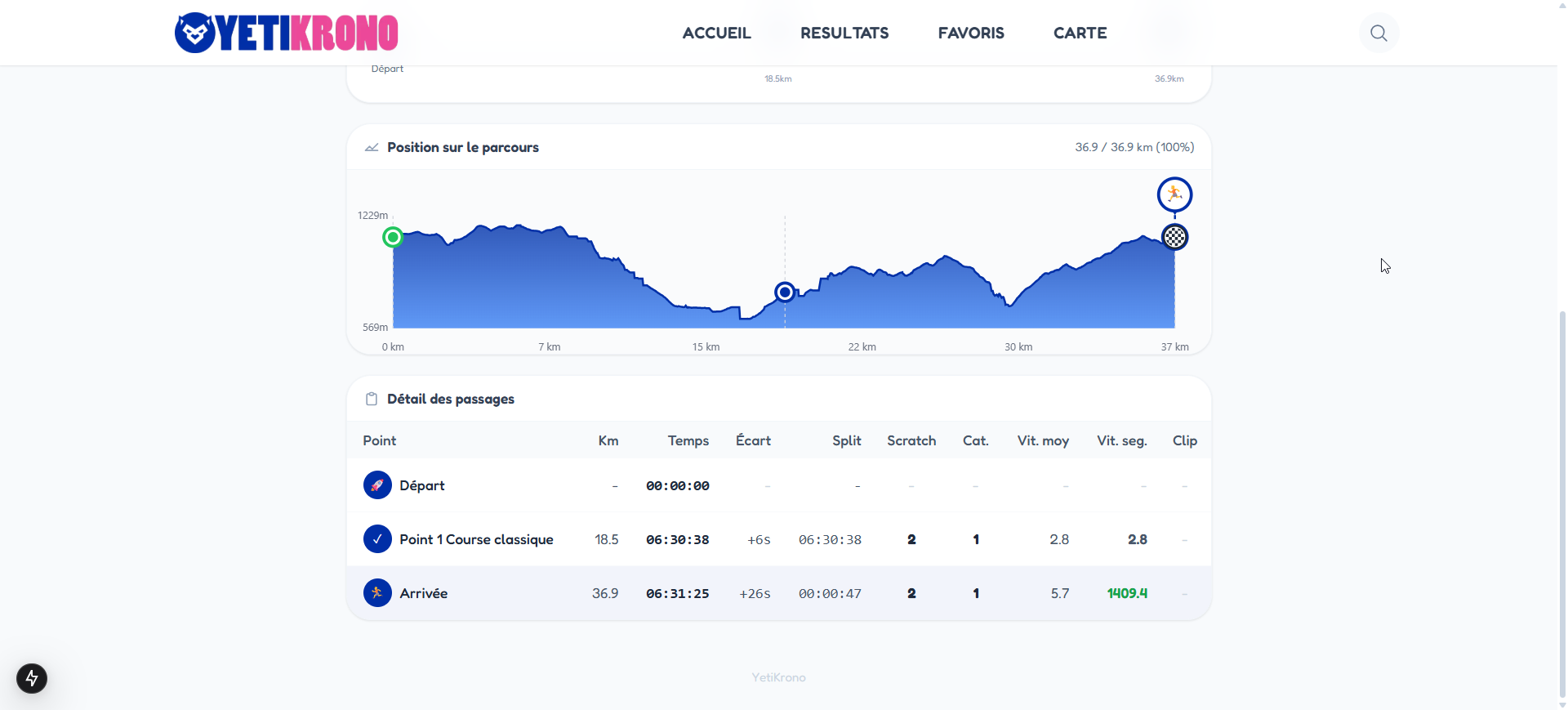Select the green start marker on chart

click(x=393, y=237)
